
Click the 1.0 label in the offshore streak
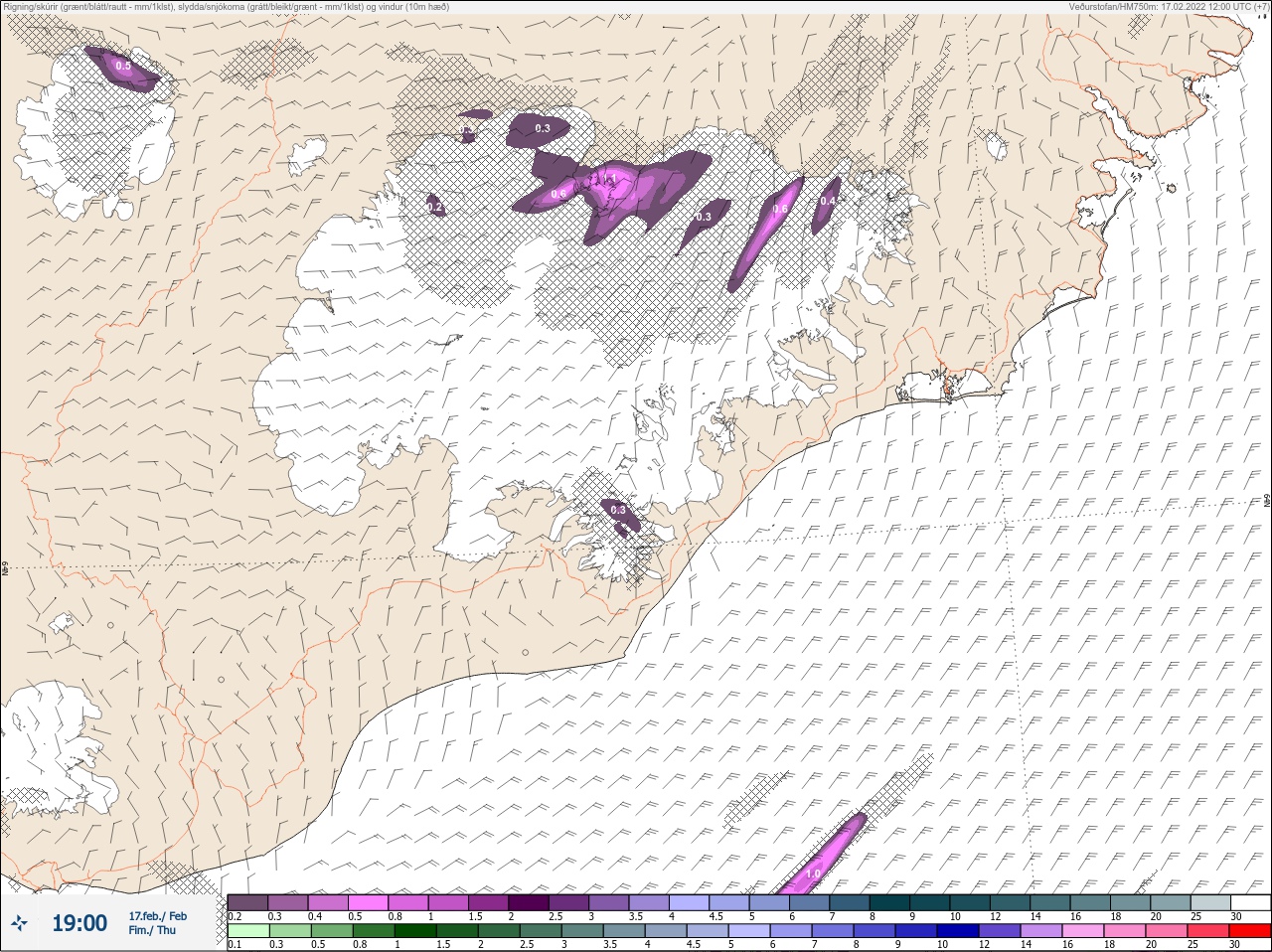(813, 874)
